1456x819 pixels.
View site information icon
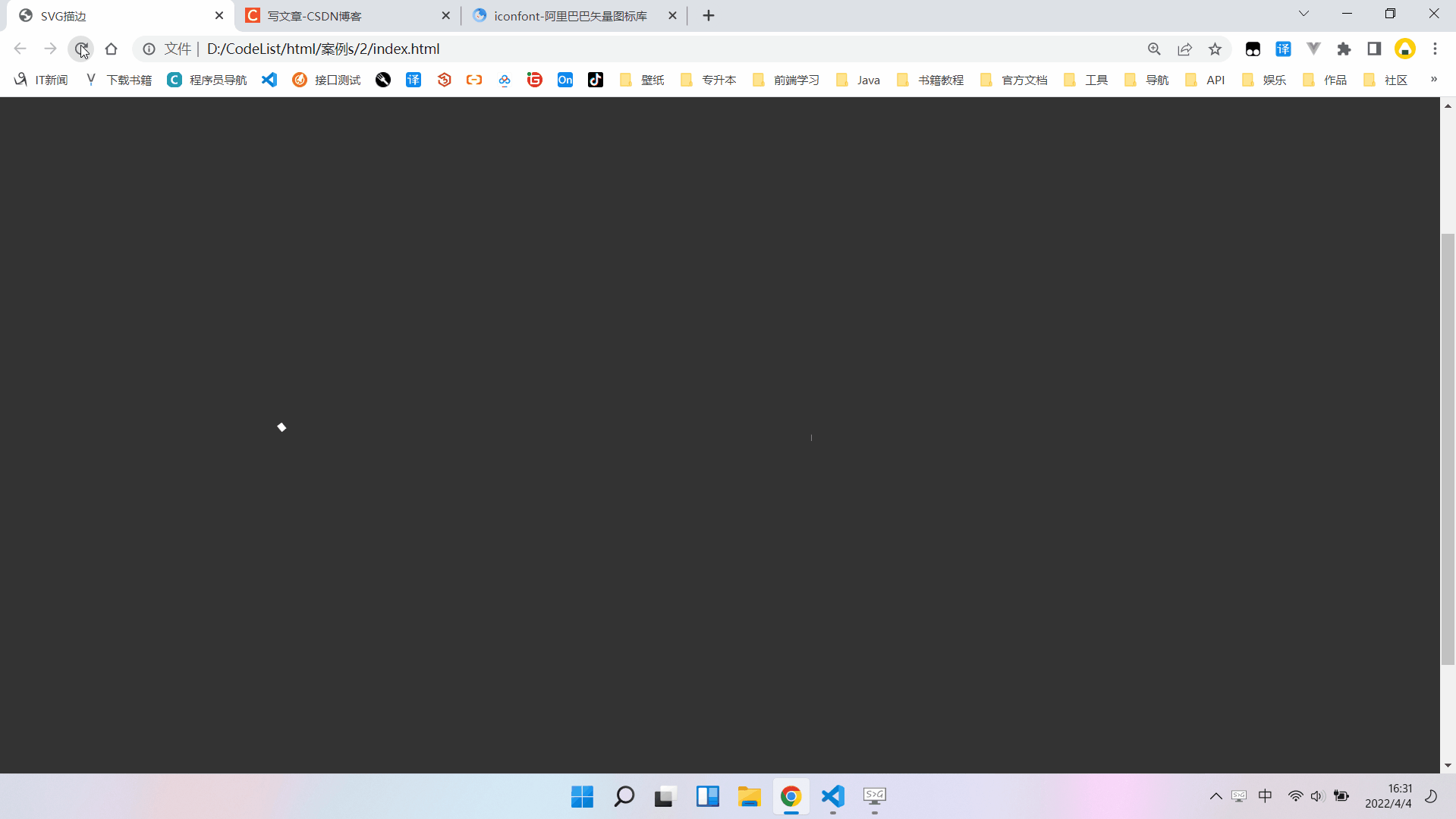coord(149,49)
